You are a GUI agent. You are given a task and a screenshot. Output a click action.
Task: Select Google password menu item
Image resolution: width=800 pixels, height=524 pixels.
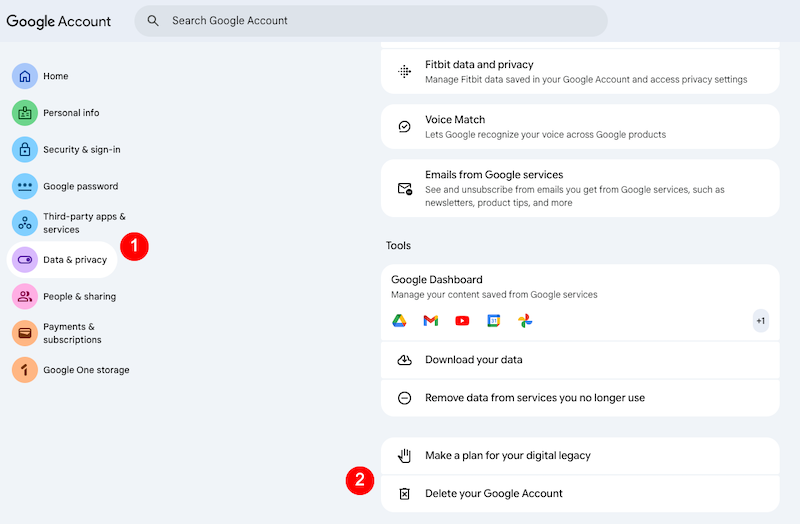coord(65,186)
